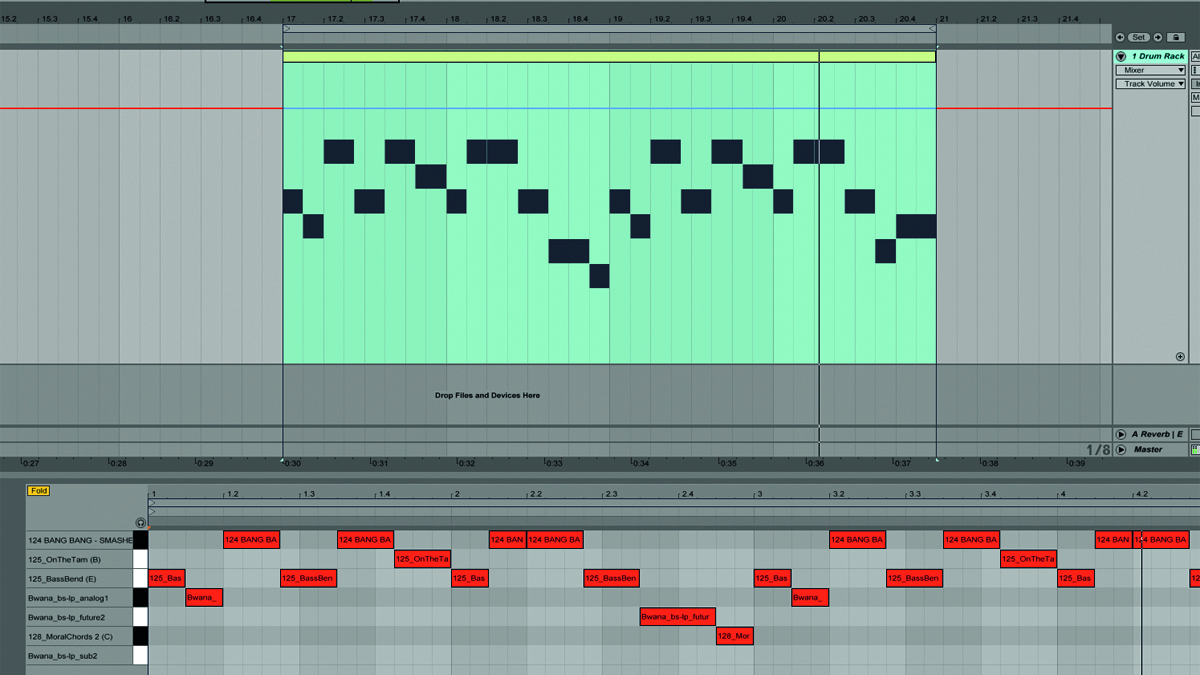The height and width of the screenshot is (675, 1200).
Task: Select 125_BassBen note near beat 3.3
Action: [x=915, y=578]
